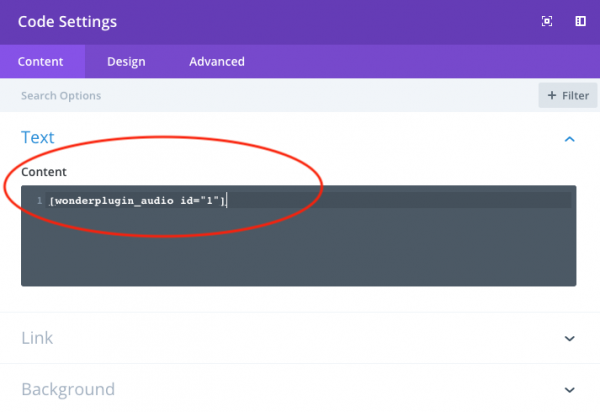Screen dimensions: 600x412
Task: Click the Text section heading
Action: 38,138
